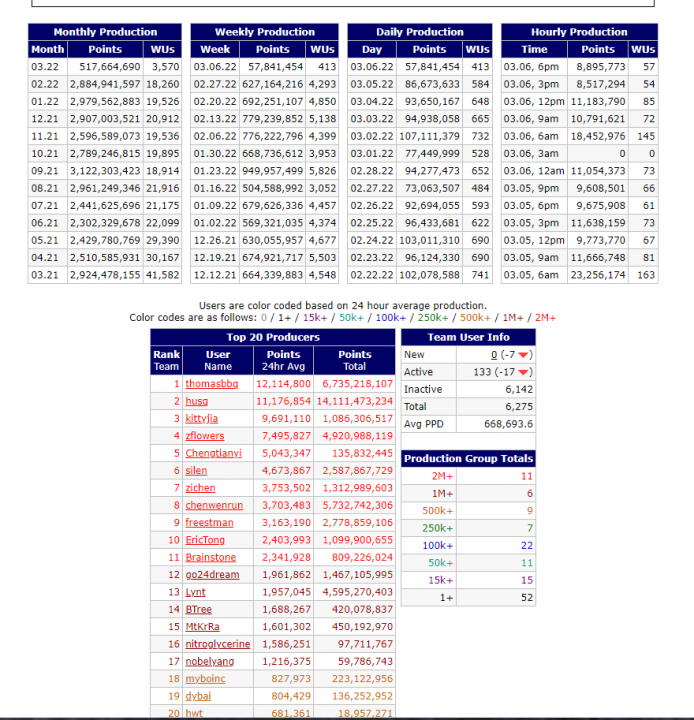
Task: Open zflowers user link
Action: pyautogui.click(x=205, y=436)
